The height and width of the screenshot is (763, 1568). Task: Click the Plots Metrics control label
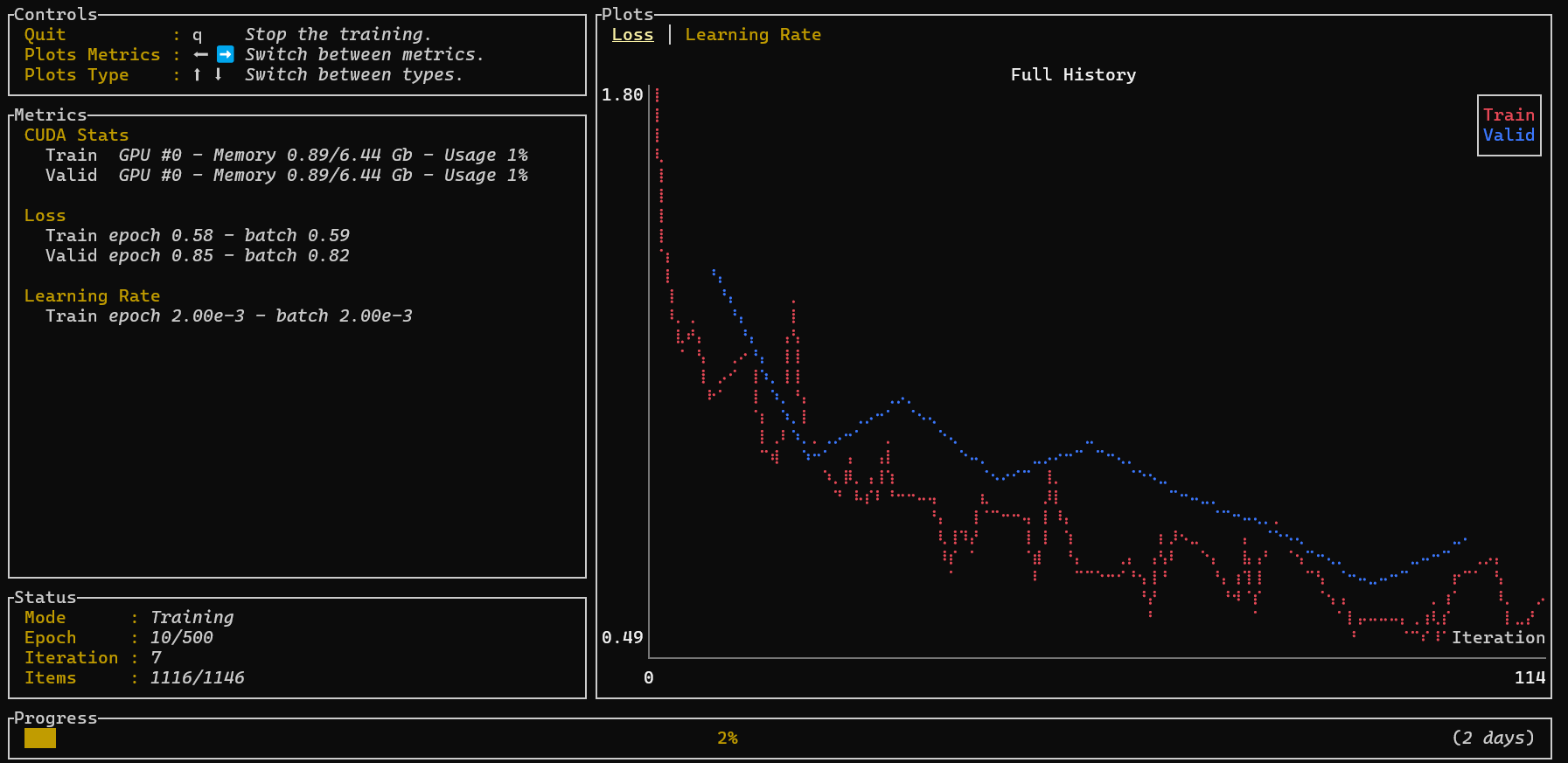[x=92, y=54]
